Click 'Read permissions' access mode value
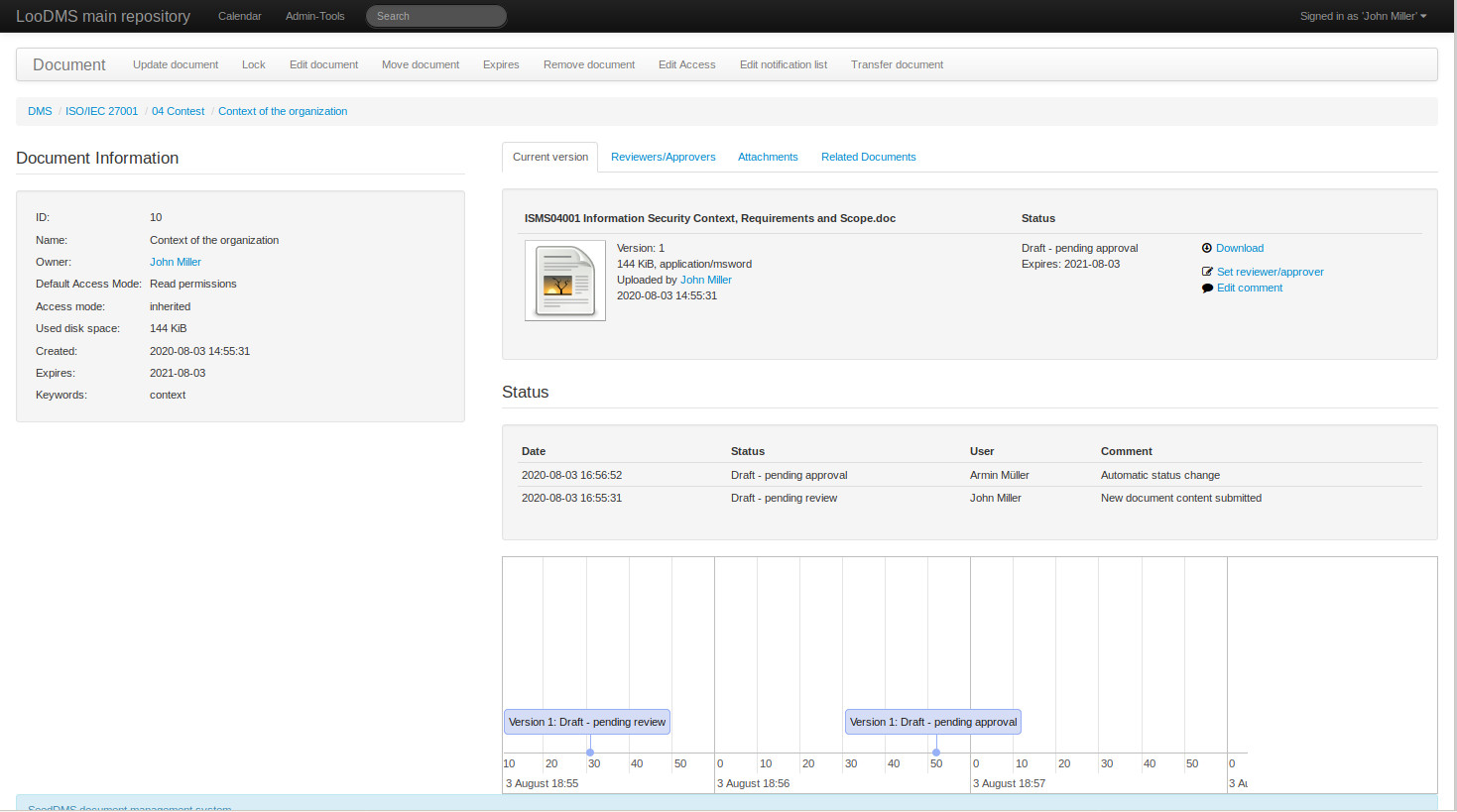Screen dimensions: 1457x812 [193, 284]
